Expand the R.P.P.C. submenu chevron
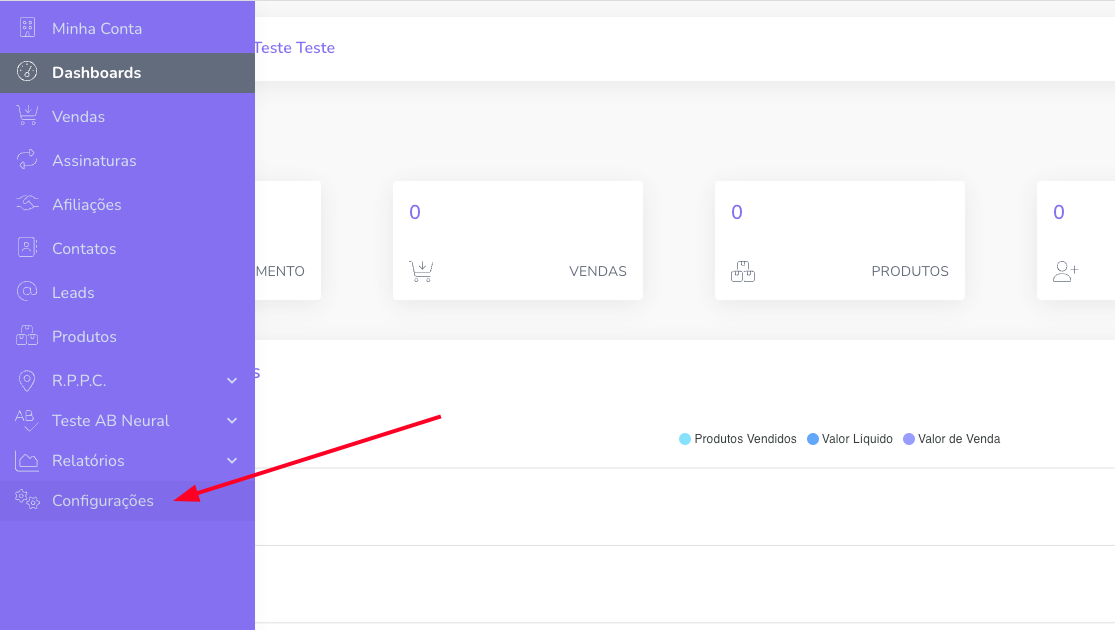The width and height of the screenshot is (1115, 630). click(232, 381)
